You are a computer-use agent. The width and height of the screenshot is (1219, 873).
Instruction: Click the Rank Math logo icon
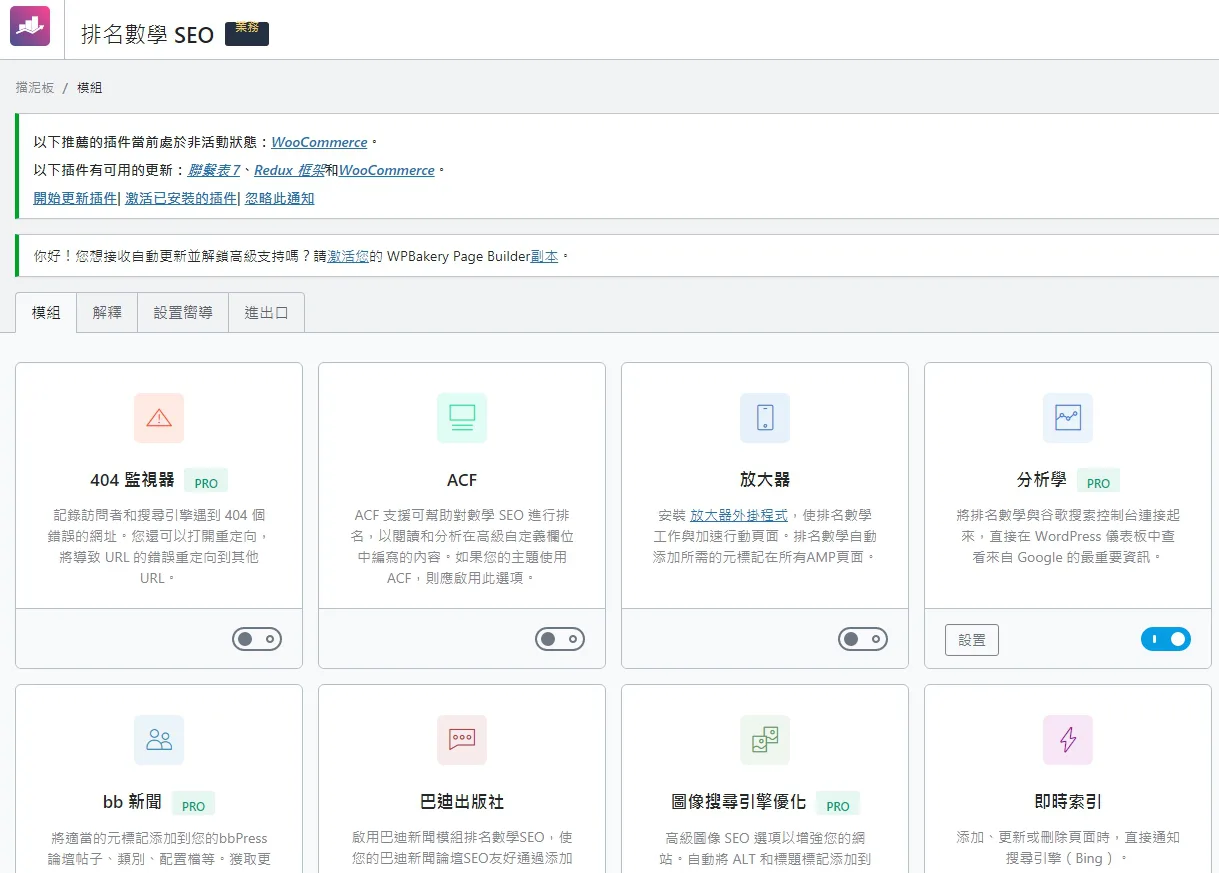click(x=30, y=26)
